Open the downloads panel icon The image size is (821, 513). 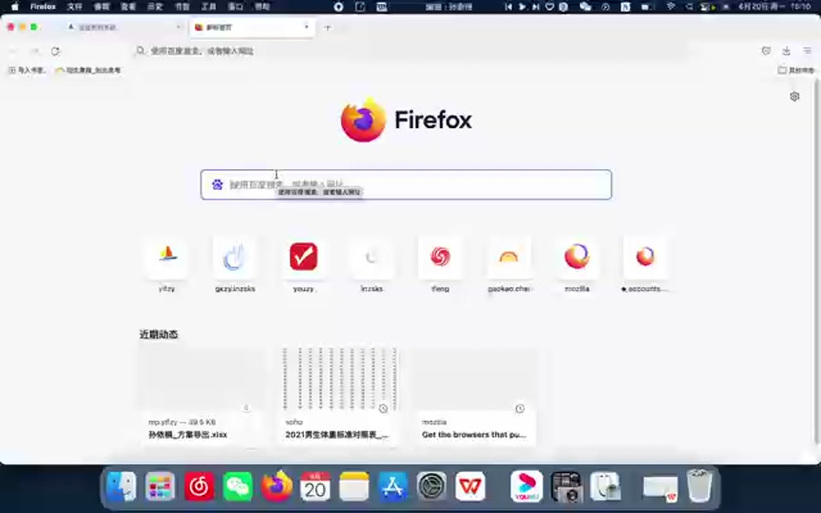(786, 51)
